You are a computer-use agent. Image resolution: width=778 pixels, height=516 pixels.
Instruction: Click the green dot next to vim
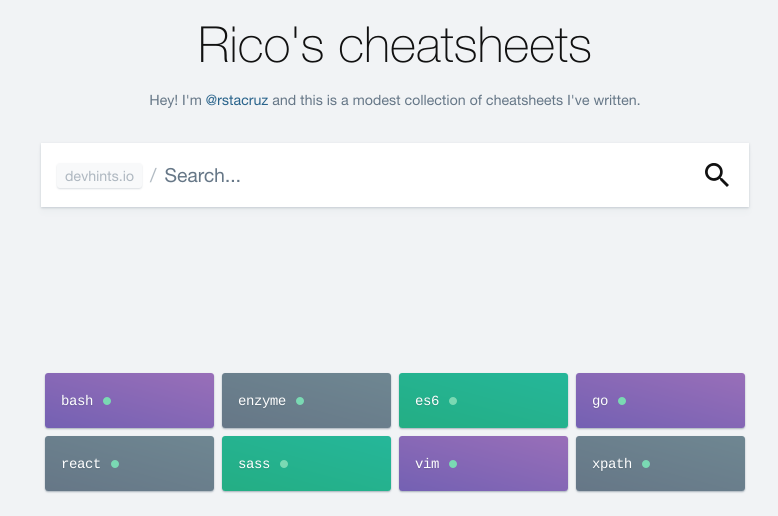point(453,464)
